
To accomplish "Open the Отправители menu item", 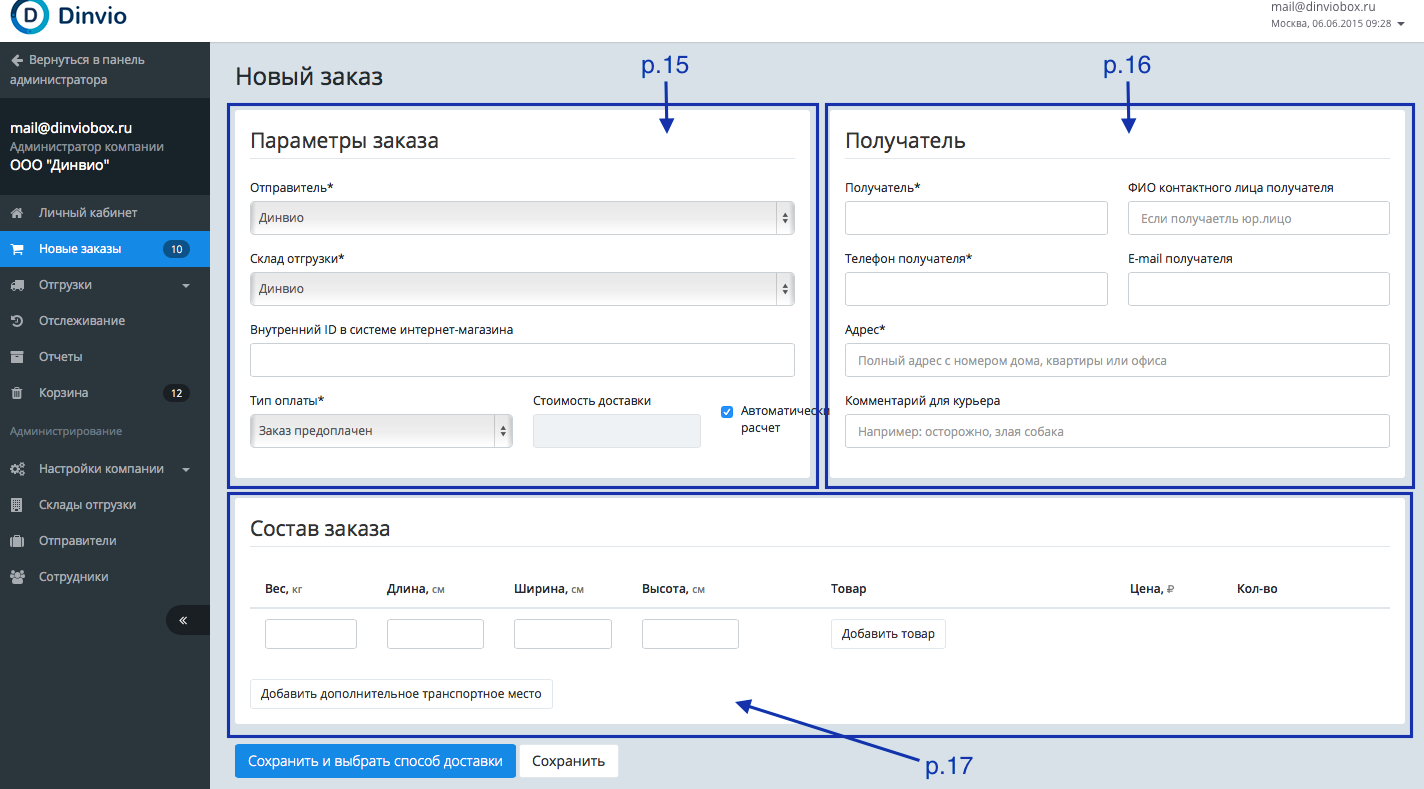I will pyautogui.click(x=105, y=541).
